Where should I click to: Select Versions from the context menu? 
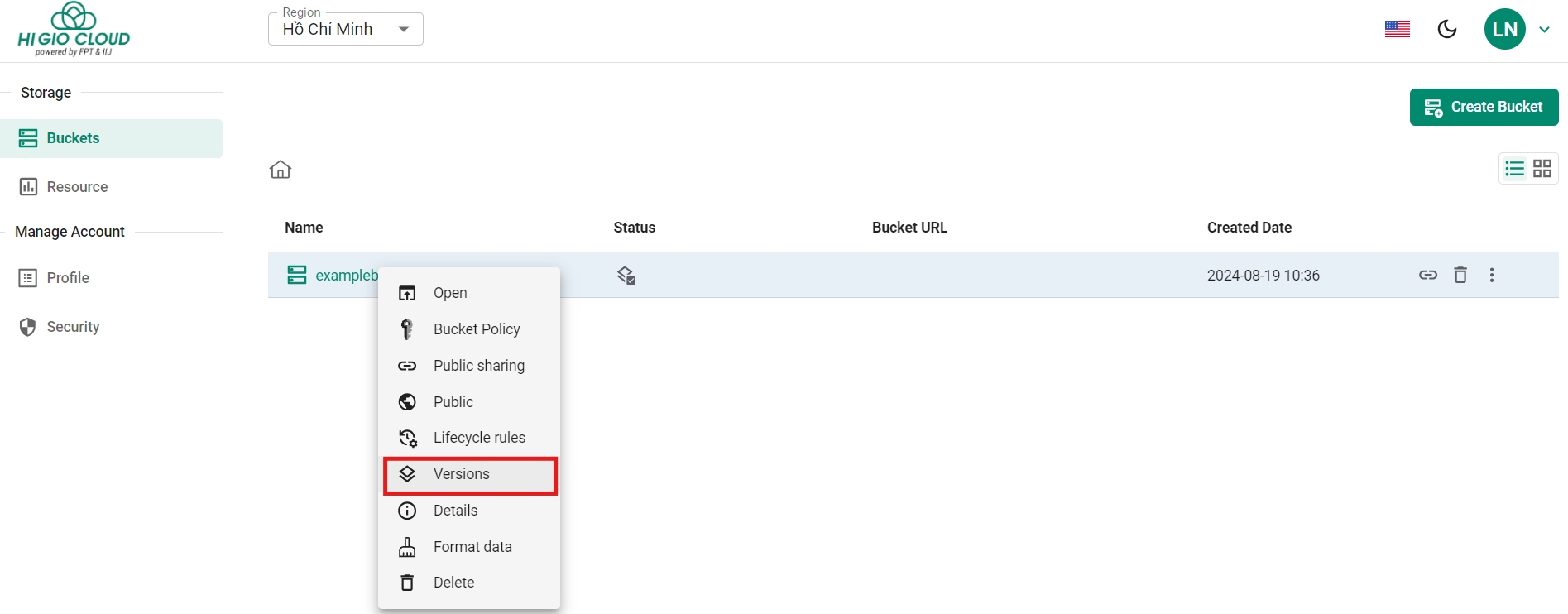click(x=469, y=474)
